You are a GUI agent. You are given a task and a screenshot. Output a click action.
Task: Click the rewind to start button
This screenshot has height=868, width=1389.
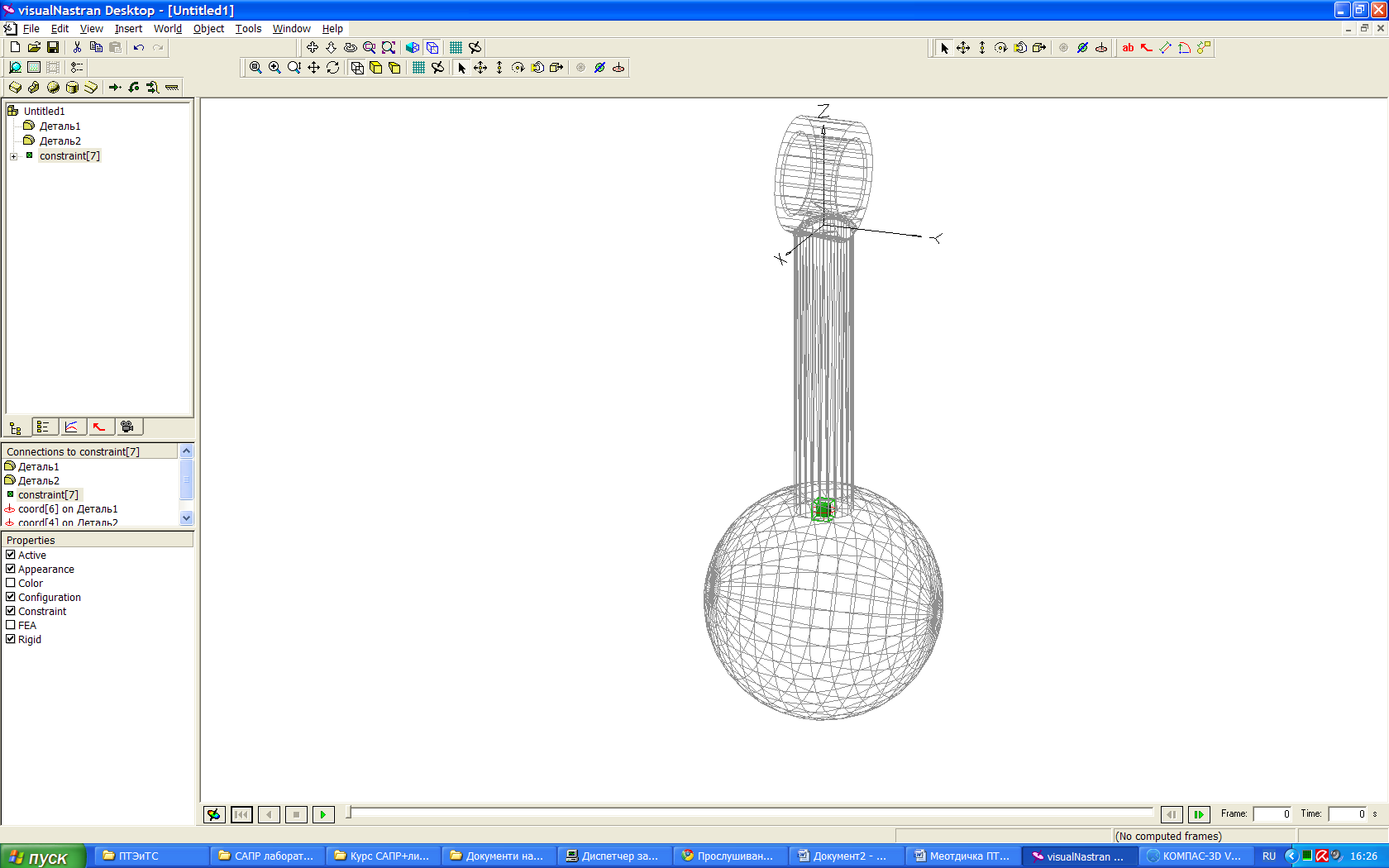tap(241, 814)
